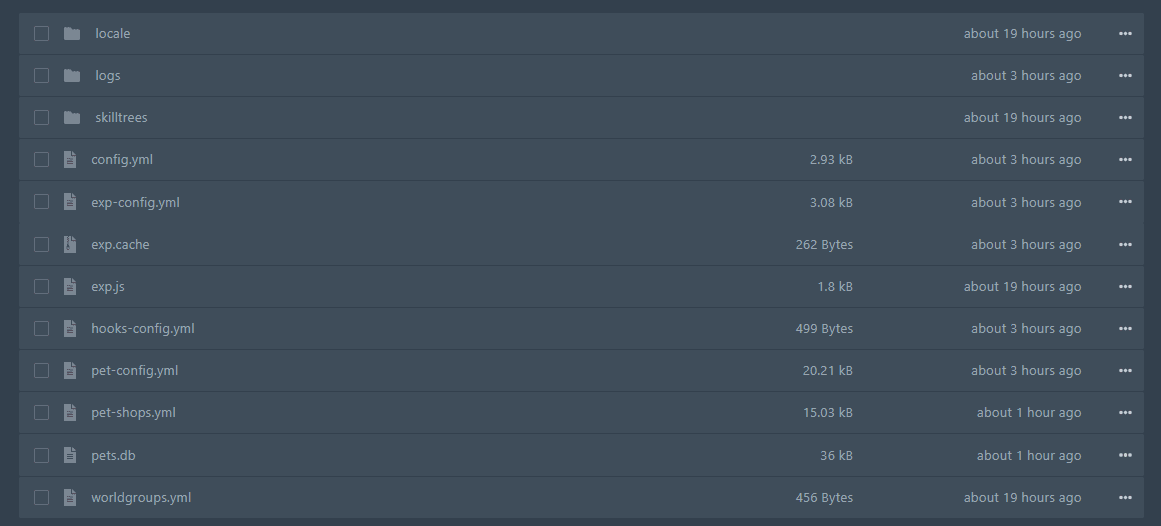The width and height of the screenshot is (1161, 526).
Task: Open worldgroups.yml for editing
Action: click(140, 497)
